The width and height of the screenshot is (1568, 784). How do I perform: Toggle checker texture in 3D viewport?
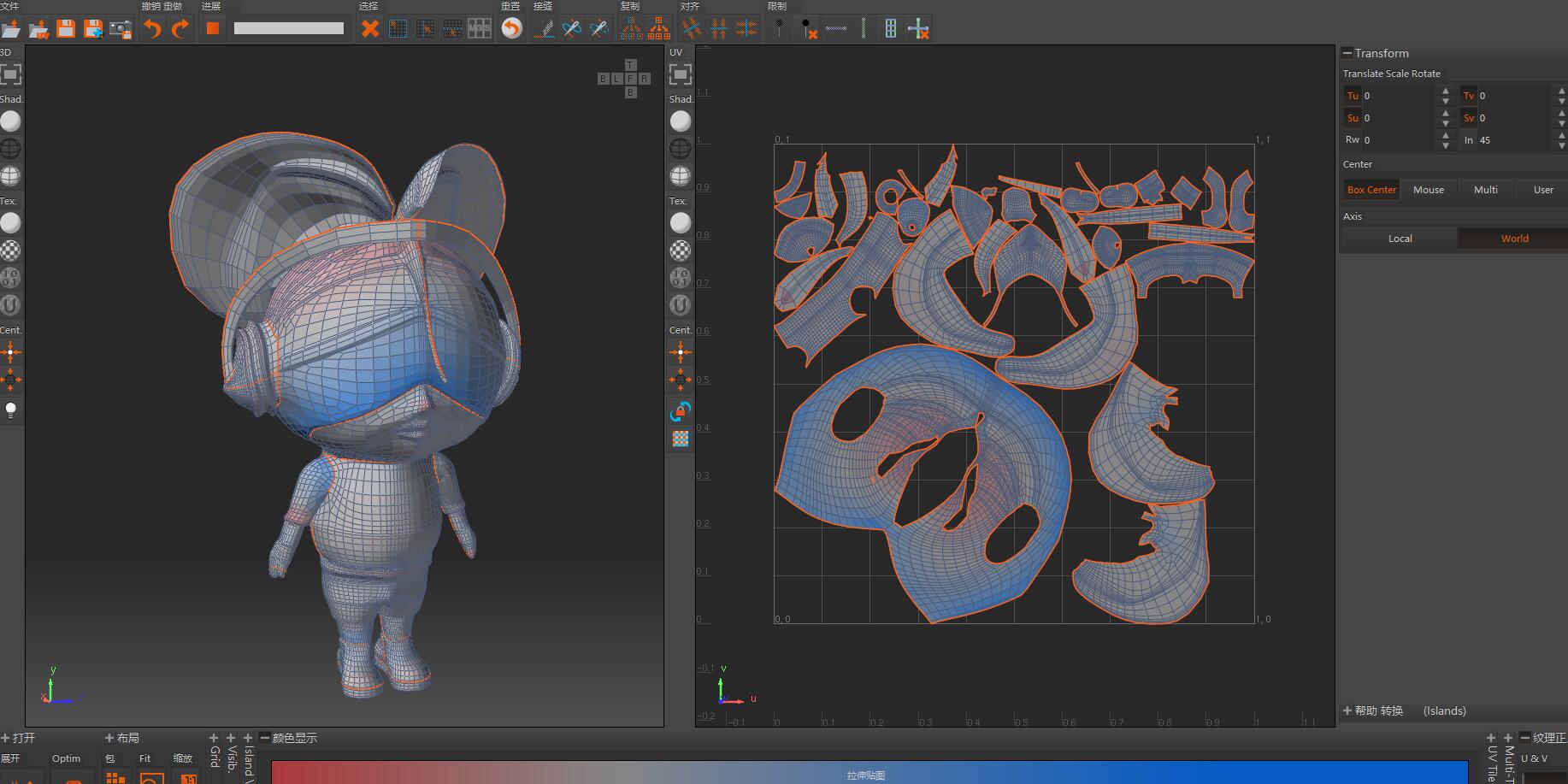pyautogui.click(x=10, y=251)
